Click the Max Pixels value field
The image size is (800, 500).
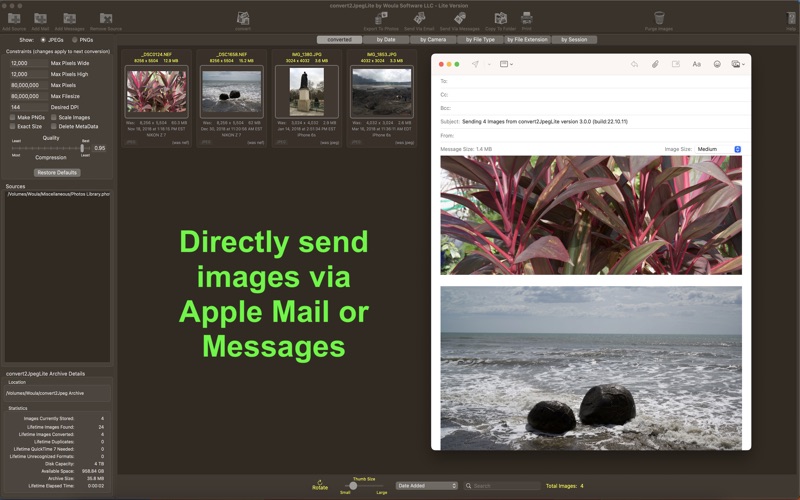click(29, 85)
